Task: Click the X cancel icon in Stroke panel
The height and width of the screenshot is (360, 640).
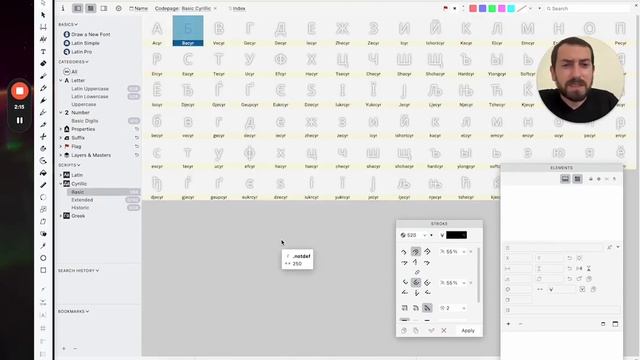Action: point(444,331)
